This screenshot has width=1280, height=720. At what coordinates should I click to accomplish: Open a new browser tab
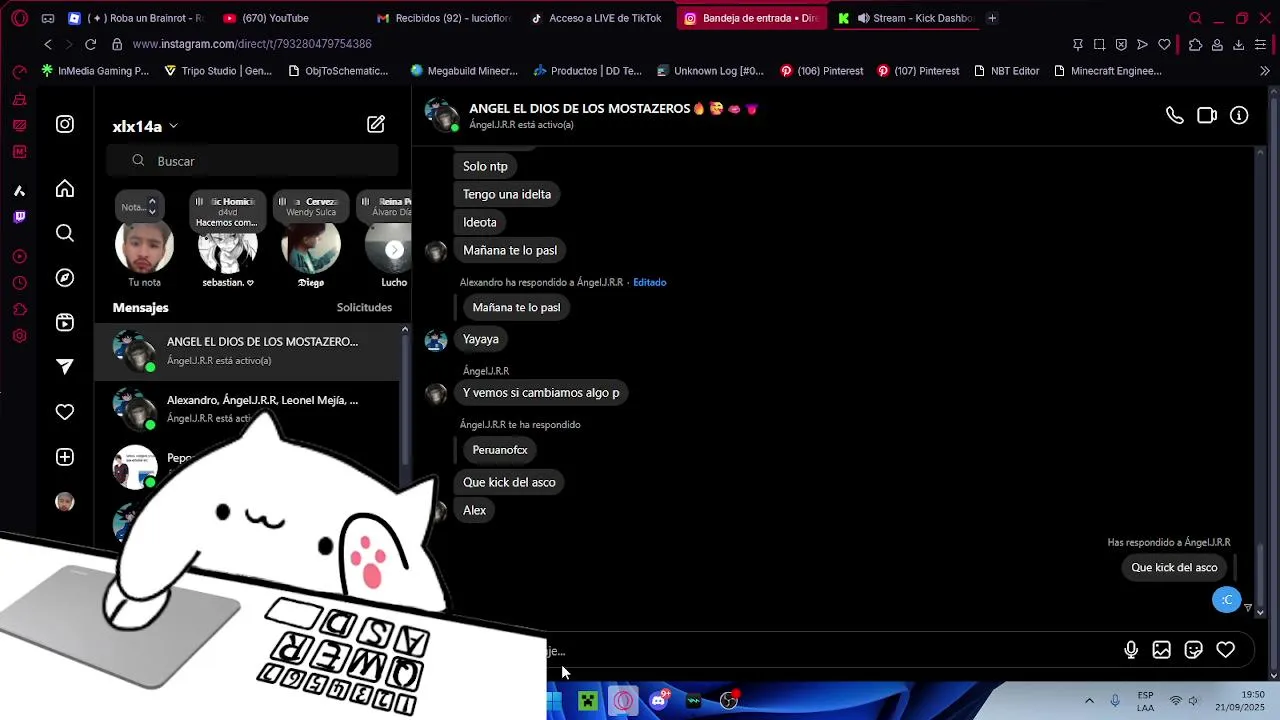click(992, 18)
